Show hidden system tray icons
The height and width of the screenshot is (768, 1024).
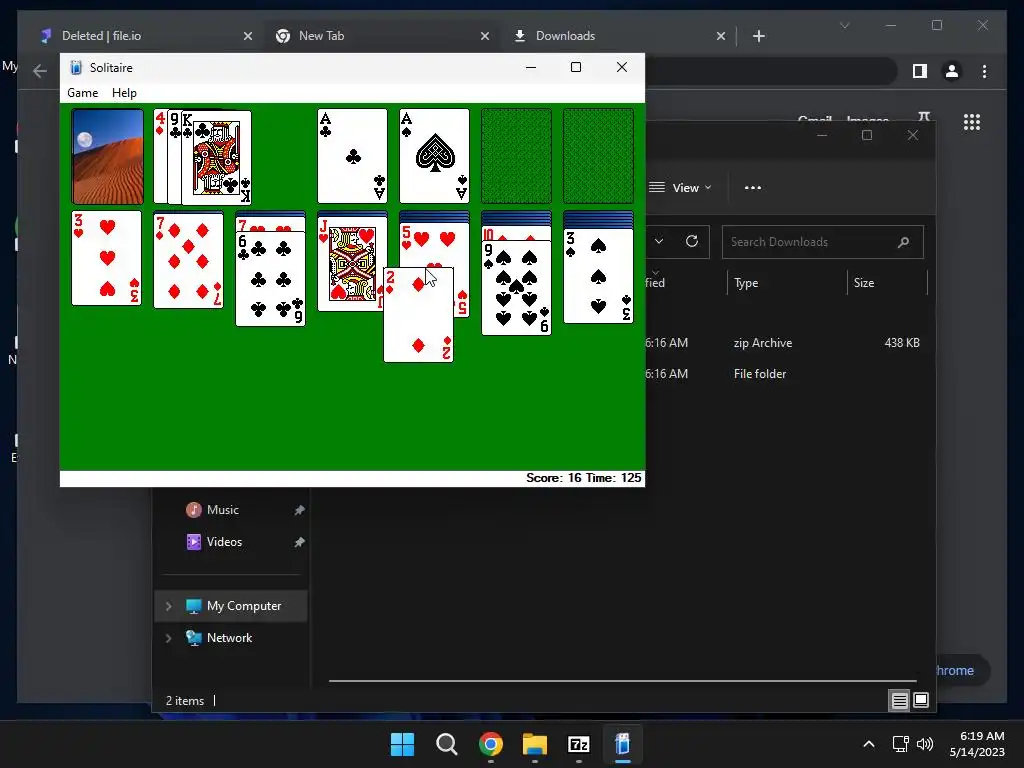869,744
